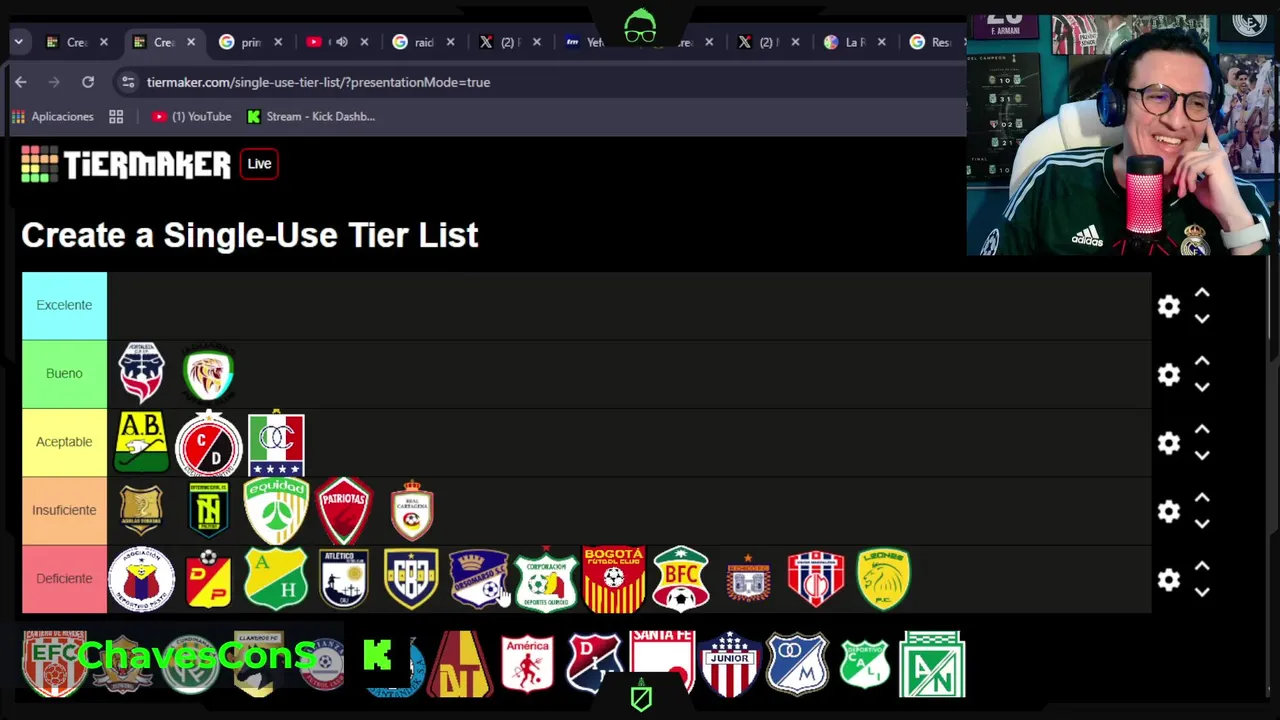The width and height of the screenshot is (1280, 720).
Task: Click the Excelente tier label
Action: click(x=64, y=305)
